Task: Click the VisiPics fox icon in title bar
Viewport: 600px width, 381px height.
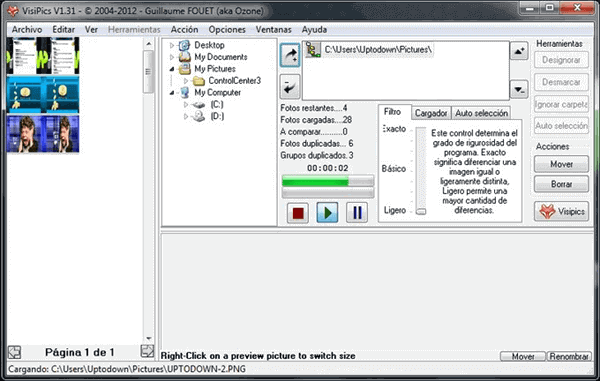Action: (x=12, y=10)
